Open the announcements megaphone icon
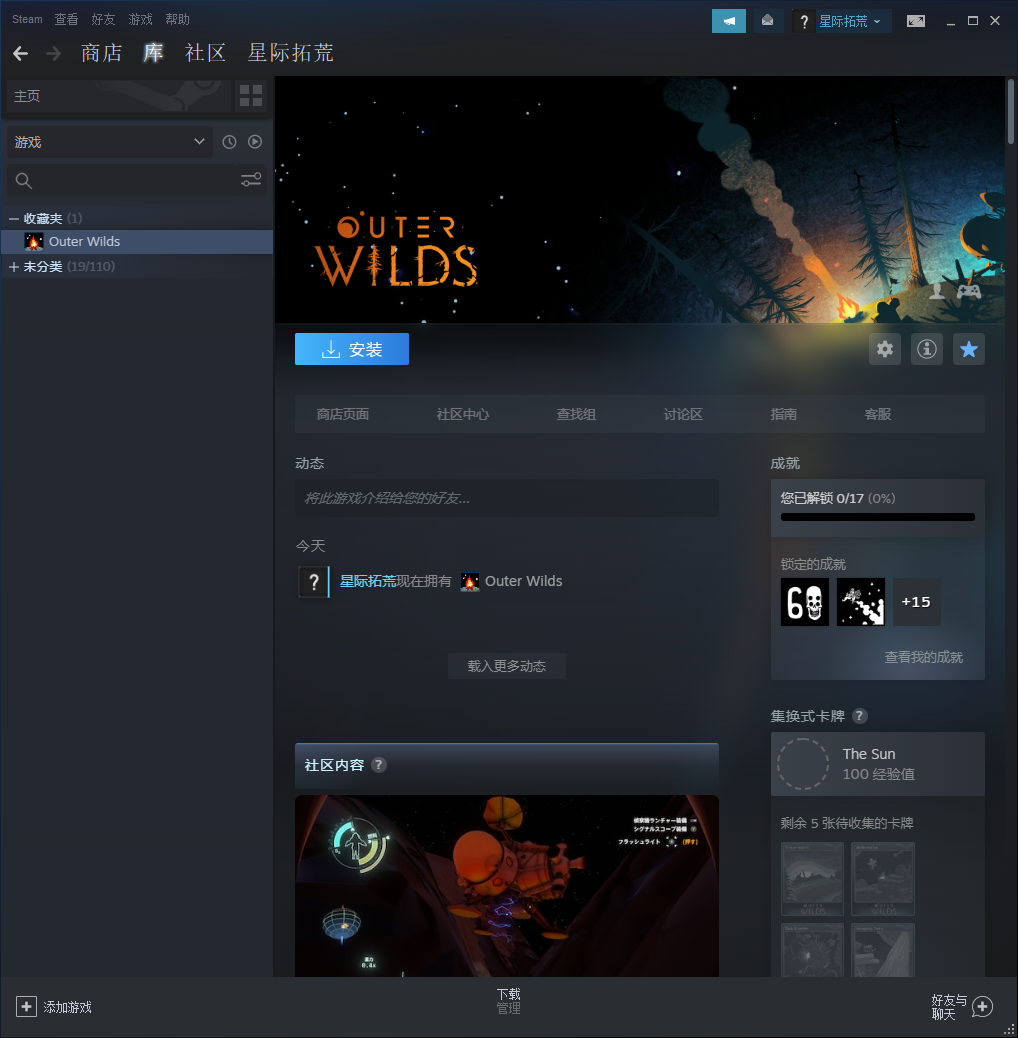 click(x=729, y=21)
